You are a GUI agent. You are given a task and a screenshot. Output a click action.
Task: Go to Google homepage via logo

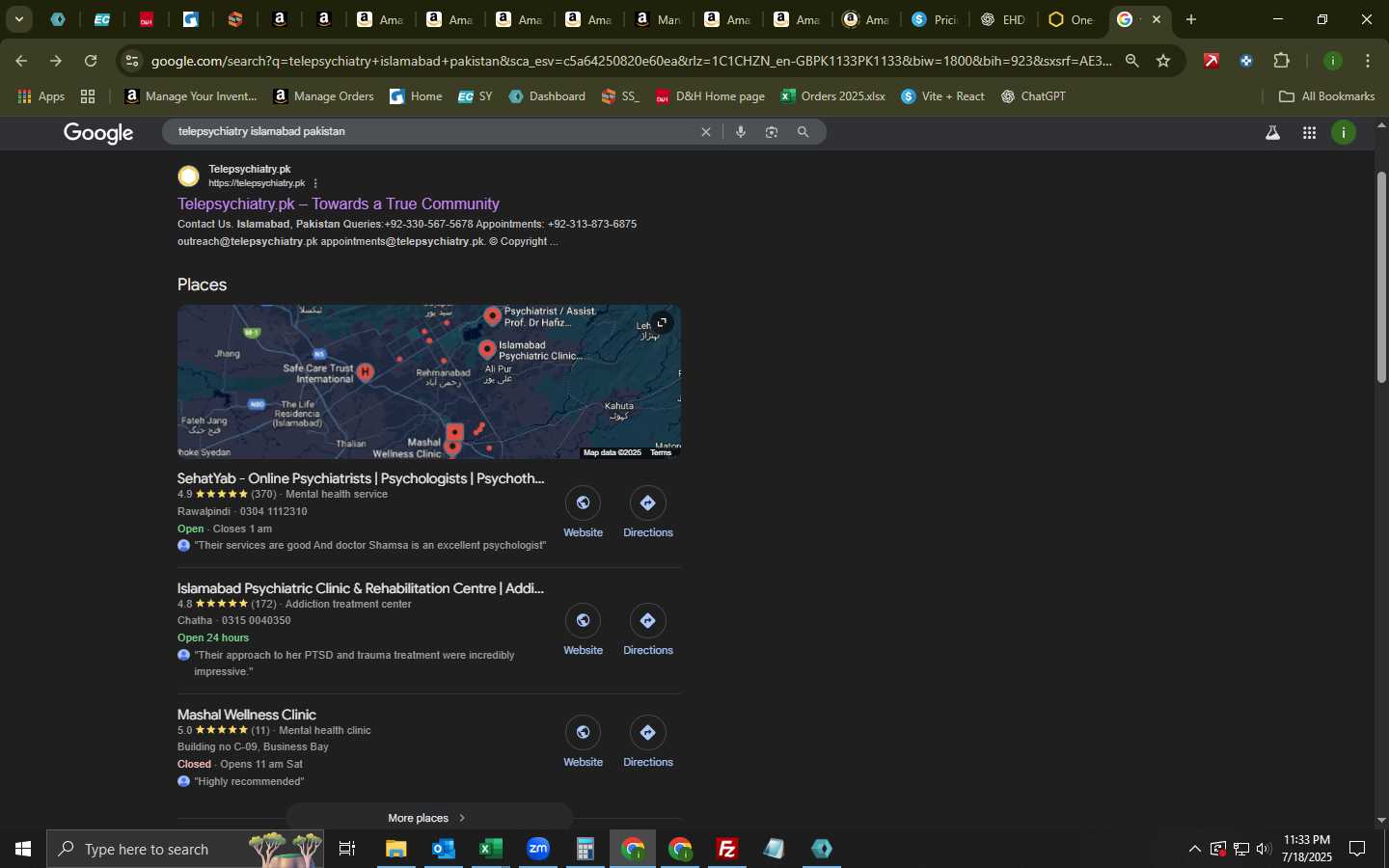click(98, 133)
